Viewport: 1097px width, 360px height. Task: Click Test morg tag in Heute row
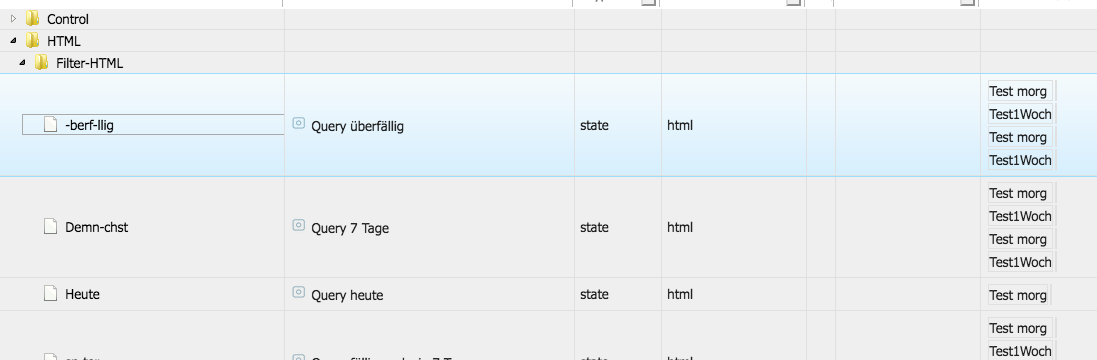tap(1019, 295)
